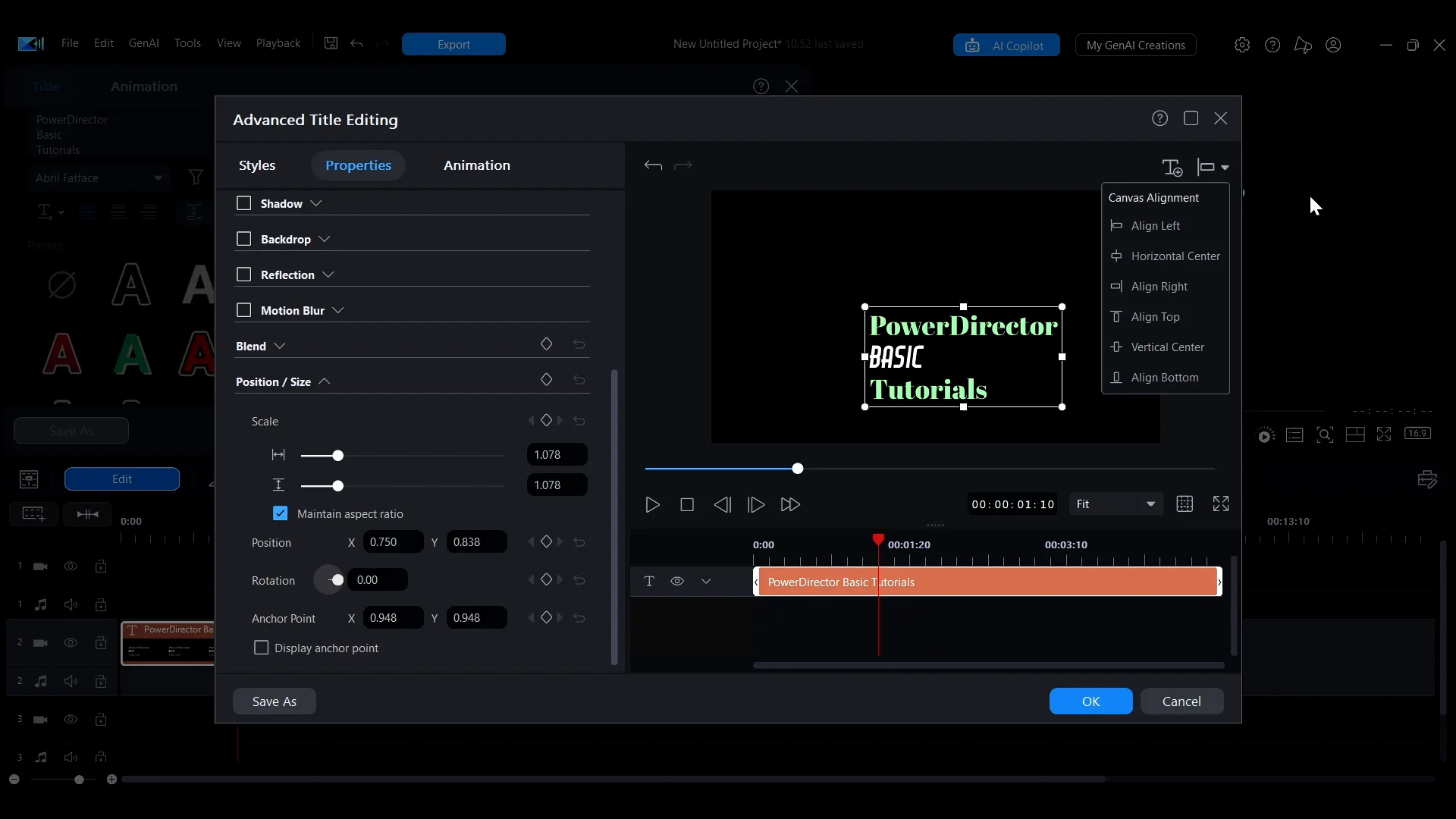Viewport: 1456px width, 819px height.
Task: Collapse the Position / Size section
Action: pos(325,381)
